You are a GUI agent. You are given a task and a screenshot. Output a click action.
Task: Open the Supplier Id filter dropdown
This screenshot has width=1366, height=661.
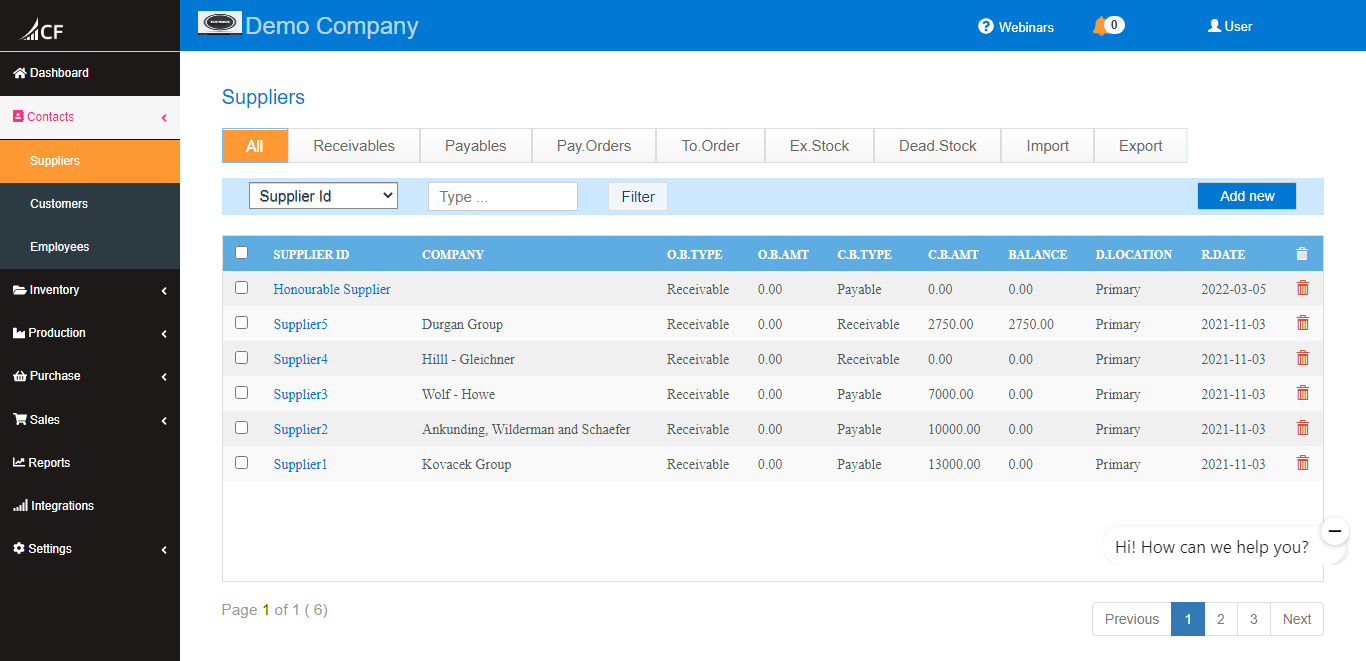323,196
